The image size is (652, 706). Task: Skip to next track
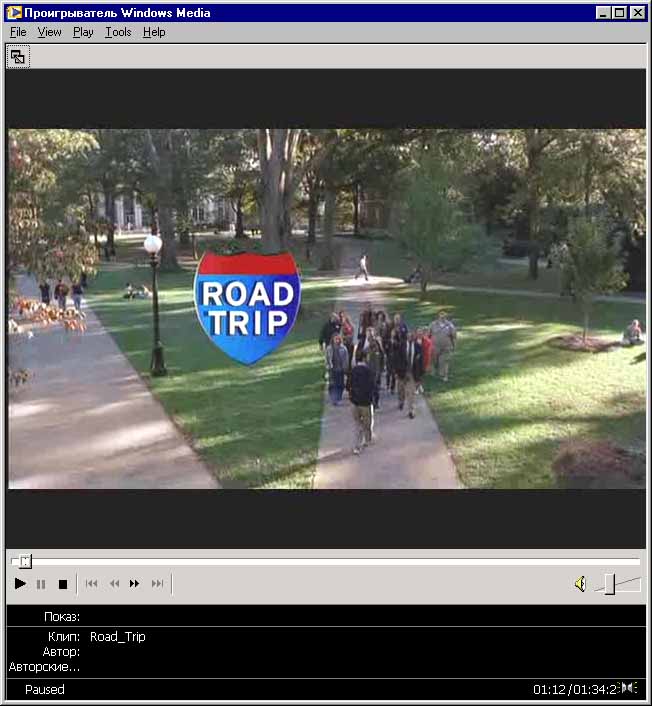pyautogui.click(x=157, y=584)
